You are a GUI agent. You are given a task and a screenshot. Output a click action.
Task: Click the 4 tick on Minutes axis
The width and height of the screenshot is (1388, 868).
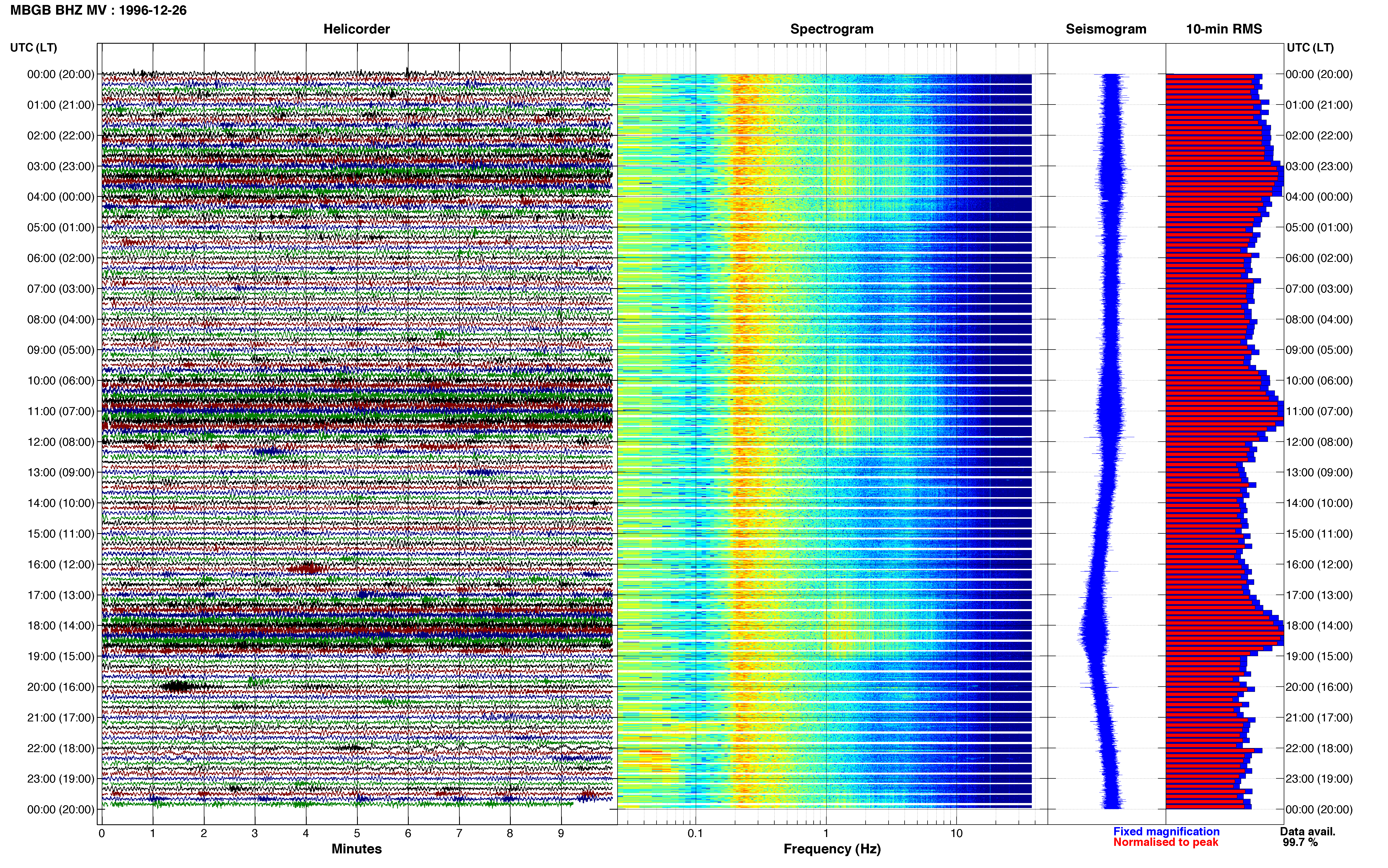(x=306, y=833)
